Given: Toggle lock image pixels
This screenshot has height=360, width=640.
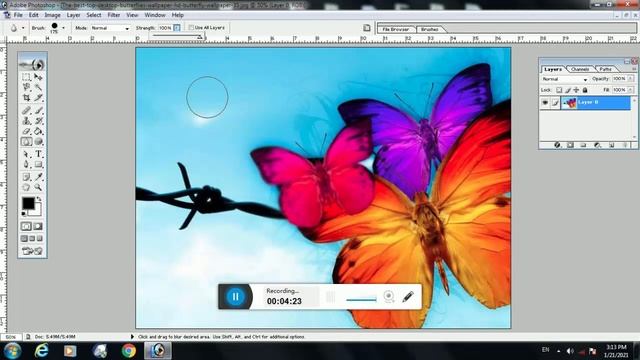Looking at the screenshot, I should 568,90.
